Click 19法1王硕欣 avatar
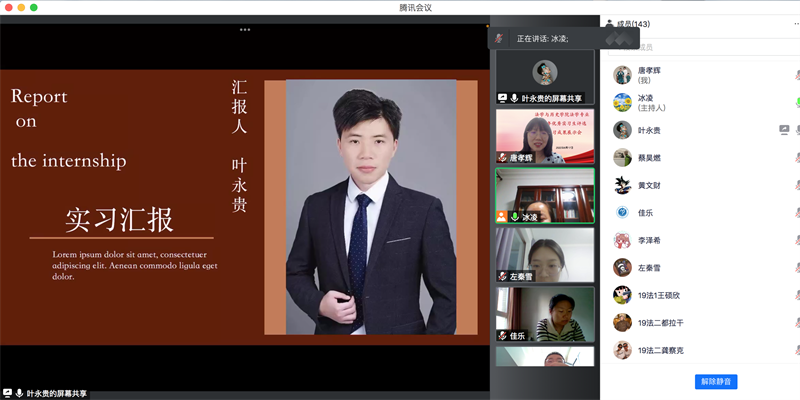Screen dimensions: 800x400 point(622,295)
